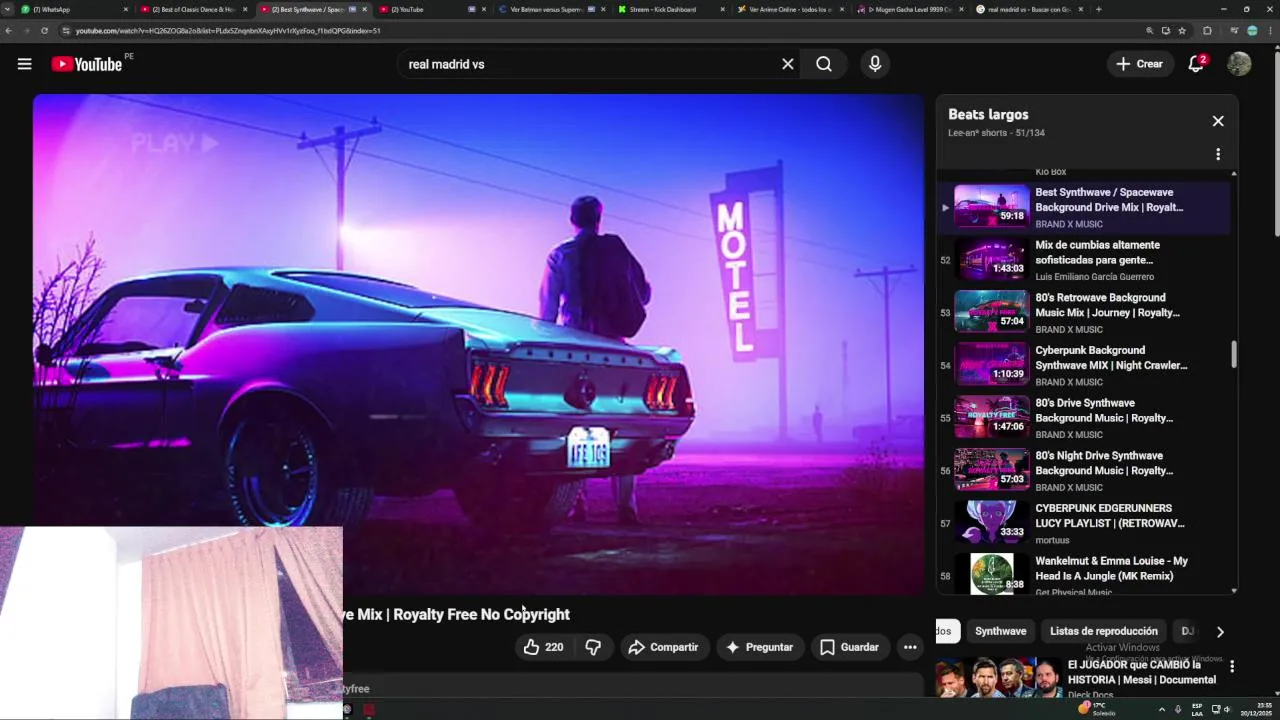Viewport: 1280px width, 720px height.
Task: Open the browser zoom magnifier icon in address bar
Action: point(1150,31)
